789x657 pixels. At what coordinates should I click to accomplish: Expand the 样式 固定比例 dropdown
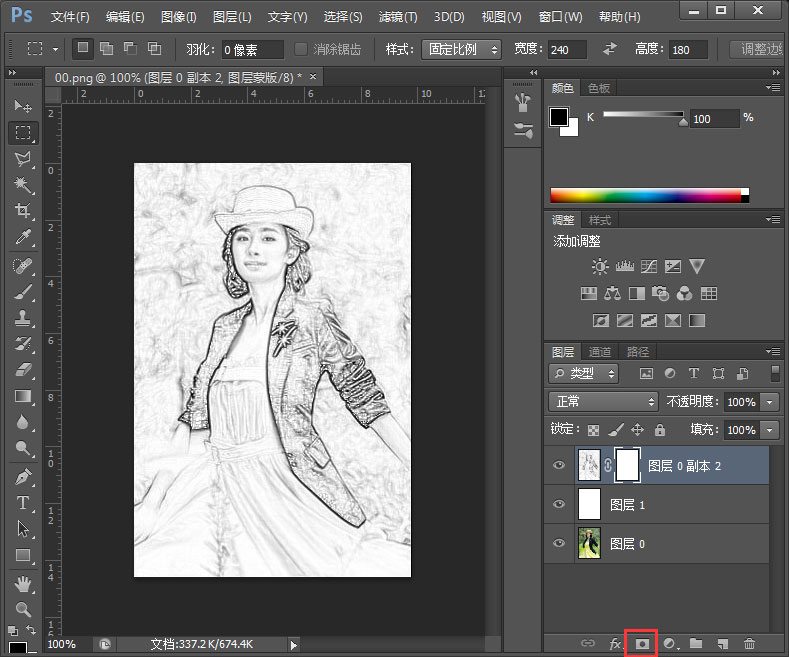click(463, 49)
